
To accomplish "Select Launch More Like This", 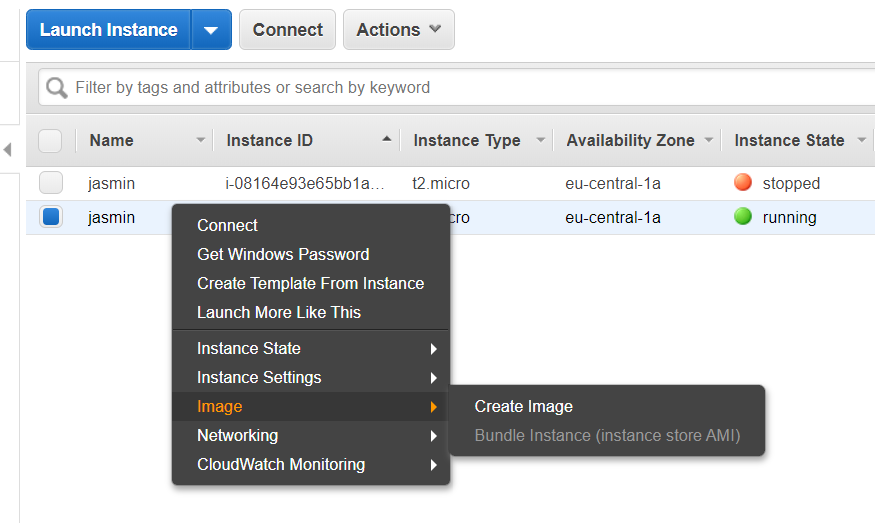I will tap(279, 312).
